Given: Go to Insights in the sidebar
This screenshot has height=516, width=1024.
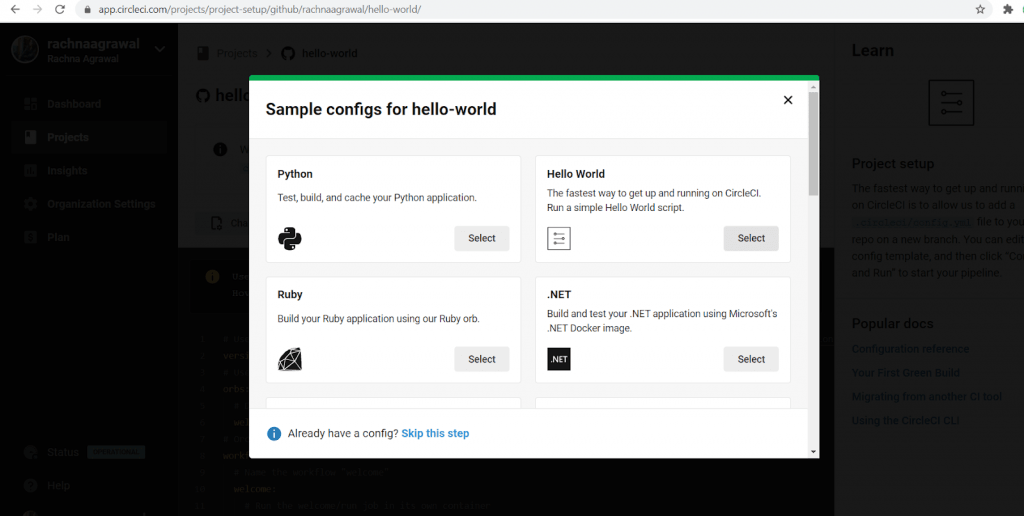Looking at the screenshot, I should (x=67, y=171).
